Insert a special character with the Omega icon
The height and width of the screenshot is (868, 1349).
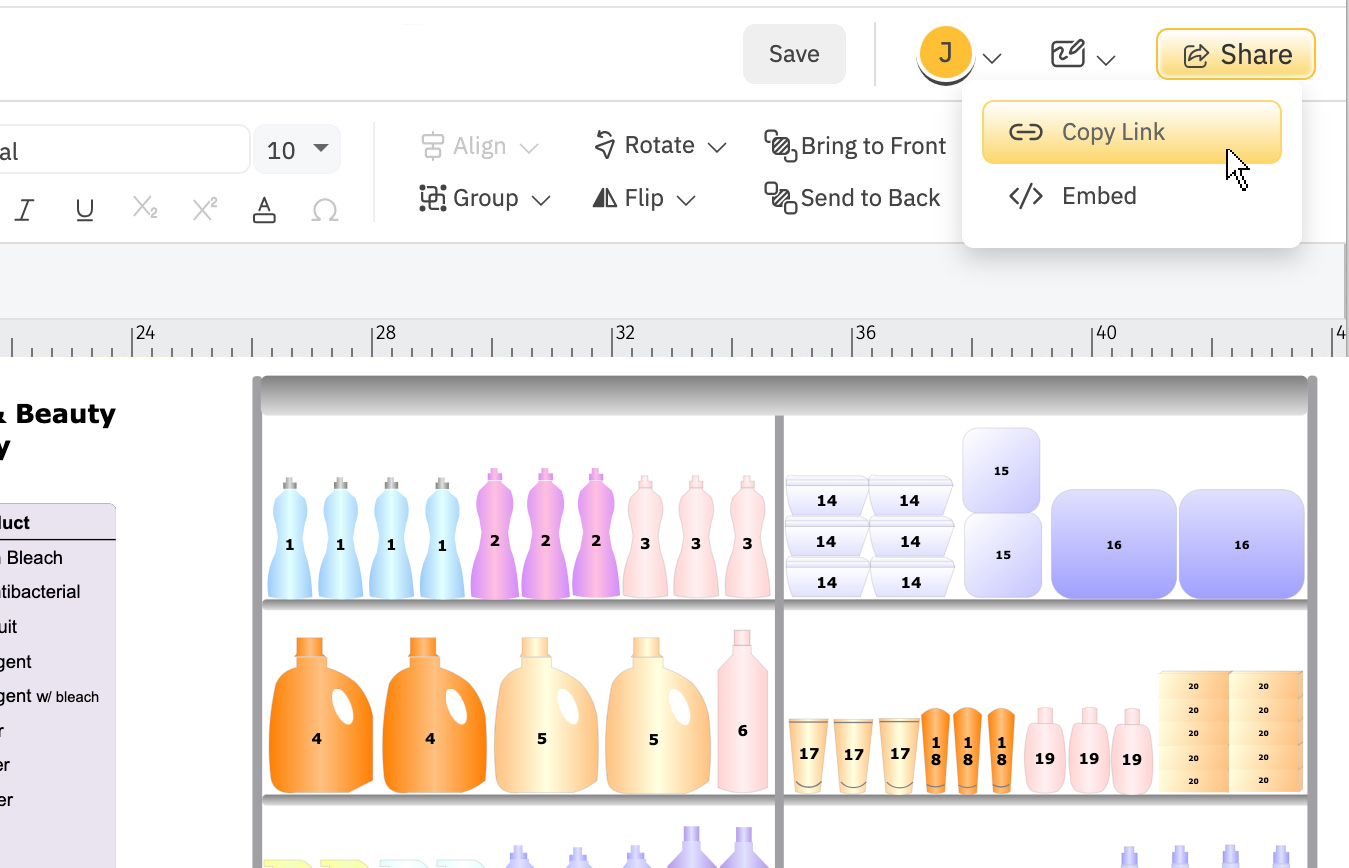(x=324, y=210)
